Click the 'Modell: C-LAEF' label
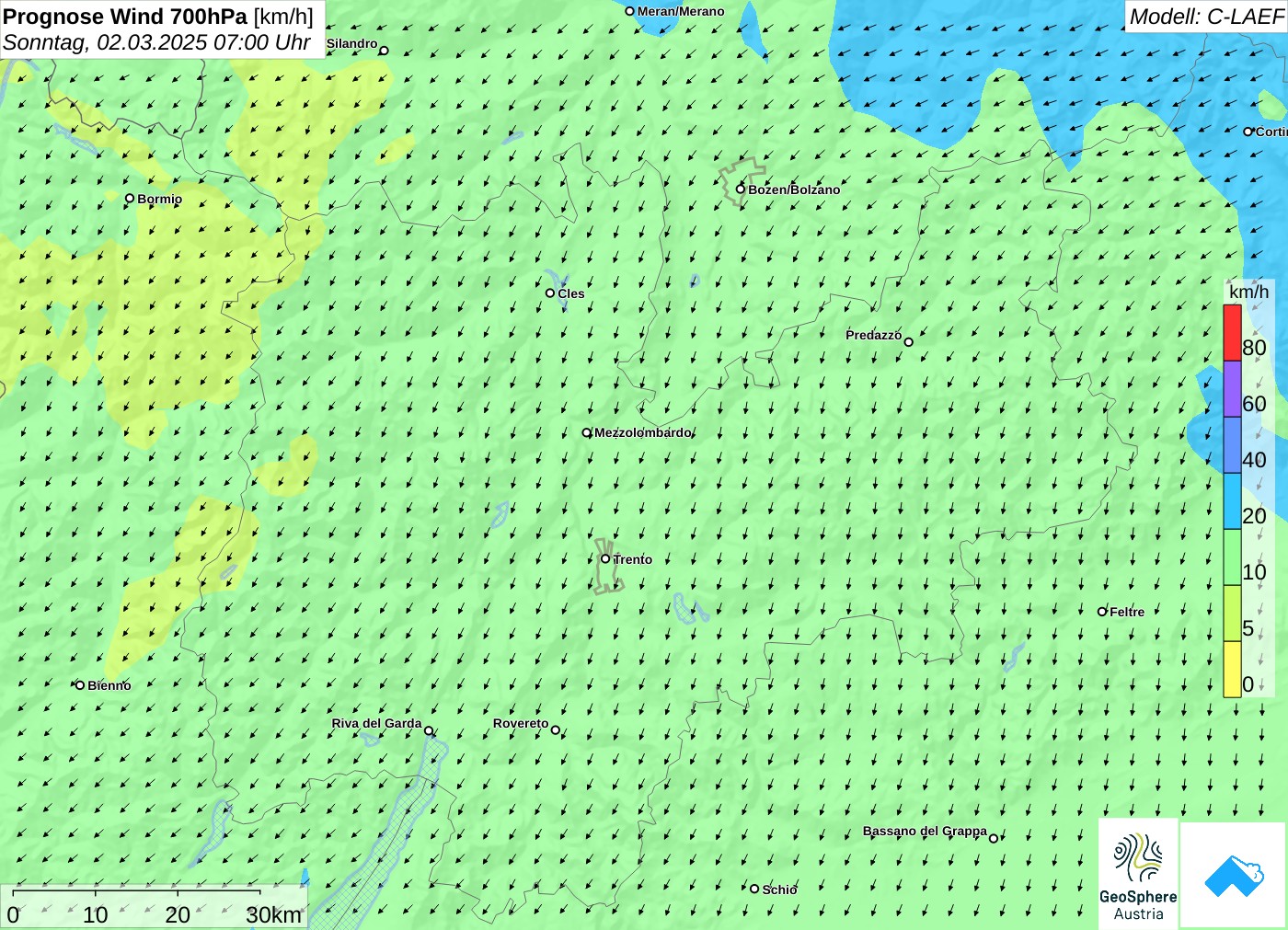Image resolution: width=1288 pixels, height=930 pixels. click(x=1205, y=17)
